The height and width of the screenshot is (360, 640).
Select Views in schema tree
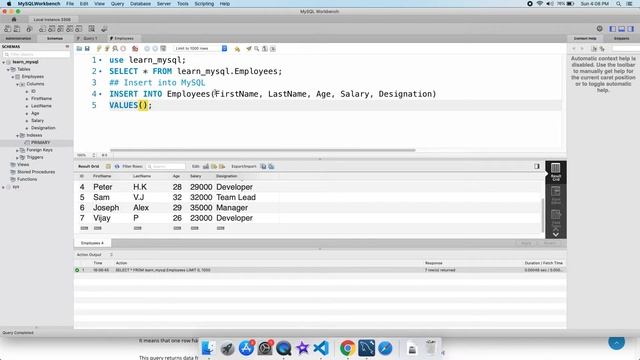23,164
